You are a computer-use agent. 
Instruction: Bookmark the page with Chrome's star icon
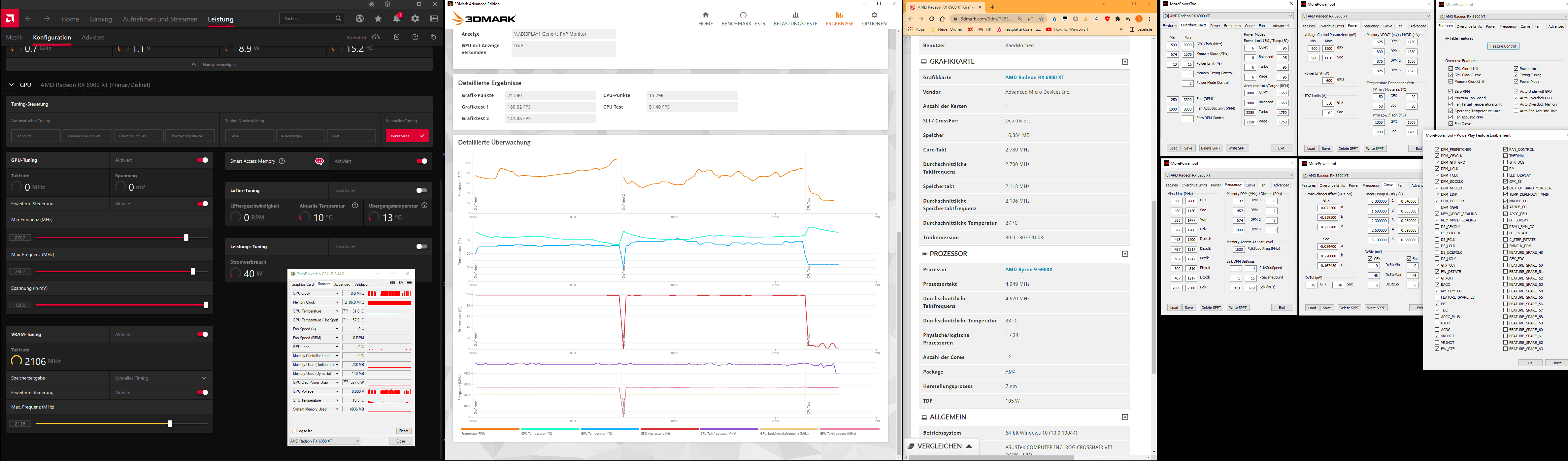(x=1042, y=19)
